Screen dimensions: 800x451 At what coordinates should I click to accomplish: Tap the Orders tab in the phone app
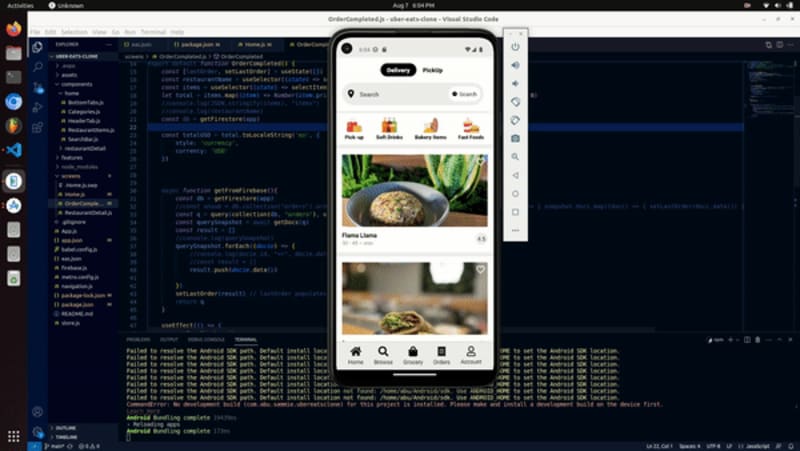[441, 355]
